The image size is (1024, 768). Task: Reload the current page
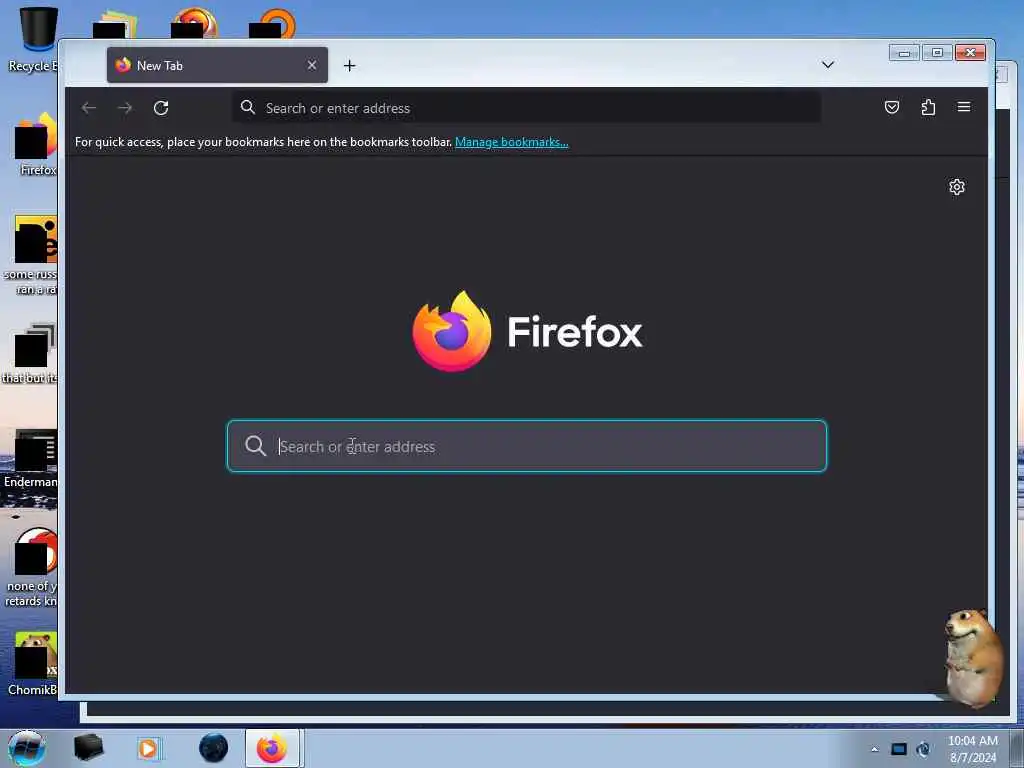coord(161,108)
